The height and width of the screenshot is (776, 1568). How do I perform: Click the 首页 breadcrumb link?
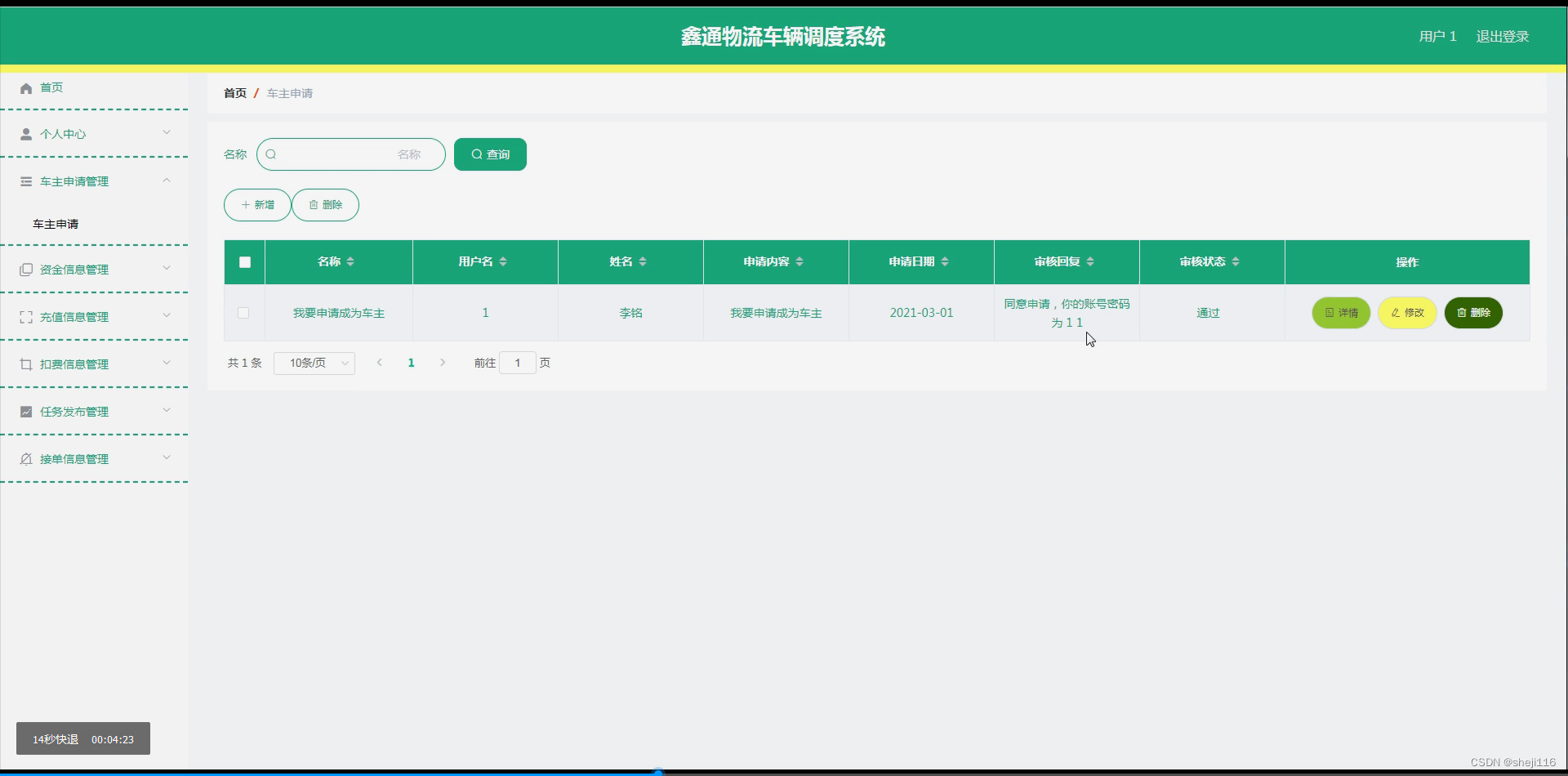tap(234, 93)
